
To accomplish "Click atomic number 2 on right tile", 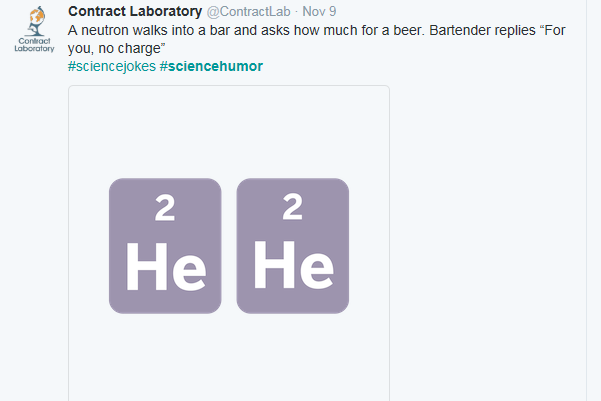I will pos(293,207).
